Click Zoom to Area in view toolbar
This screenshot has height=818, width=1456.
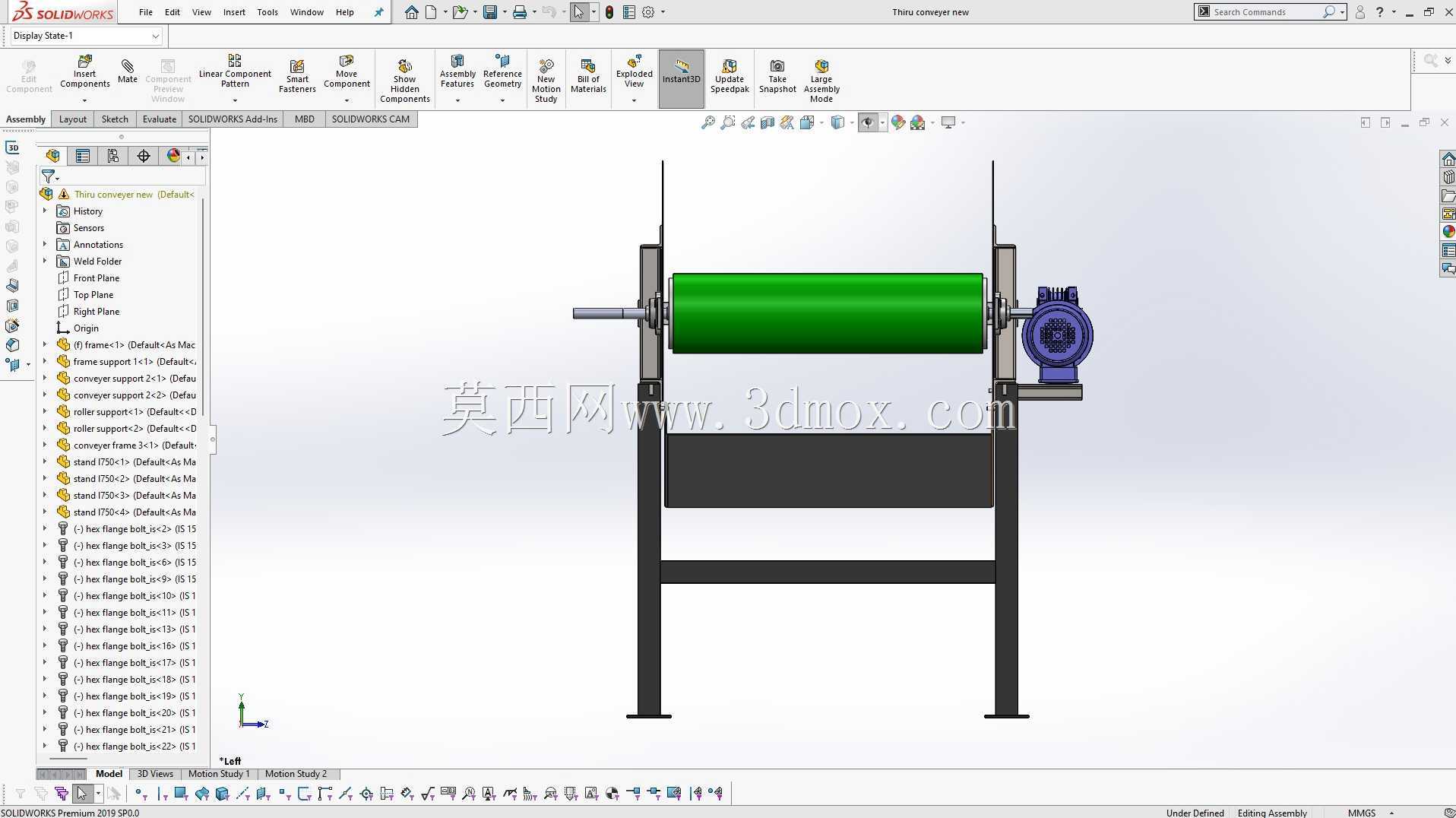(728, 122)
